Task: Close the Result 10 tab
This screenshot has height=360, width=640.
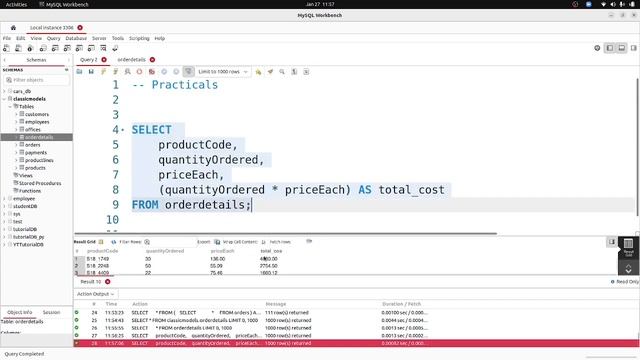Action: (107, 282)
